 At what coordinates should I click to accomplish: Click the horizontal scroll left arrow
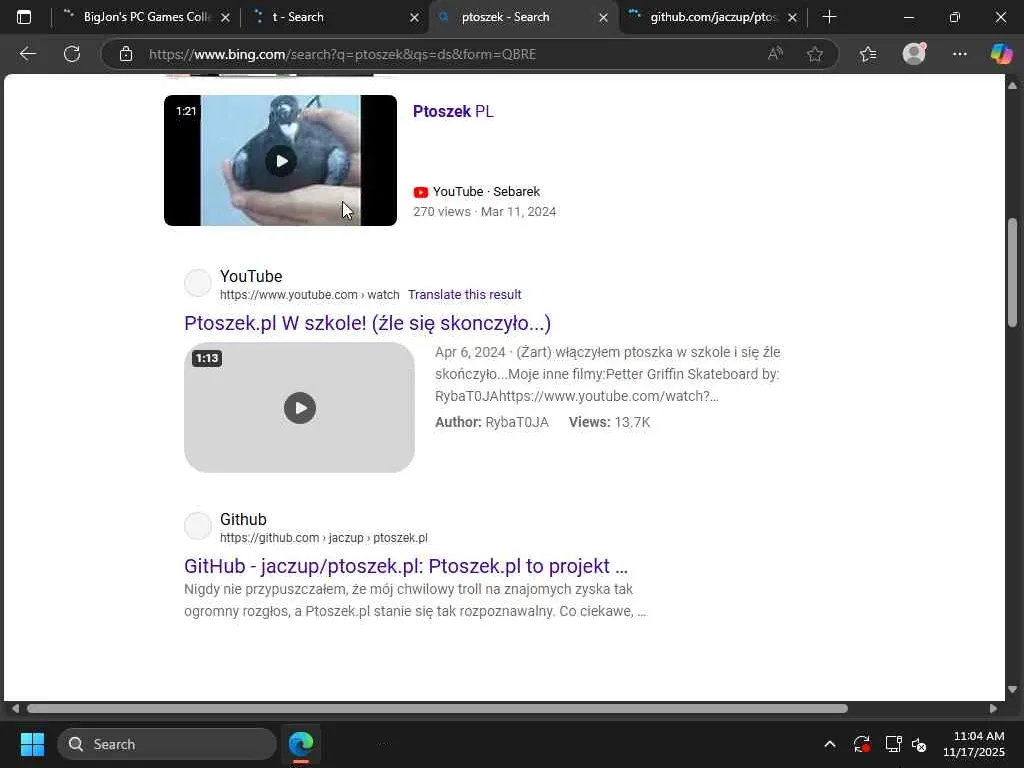[x=14, y=709]
